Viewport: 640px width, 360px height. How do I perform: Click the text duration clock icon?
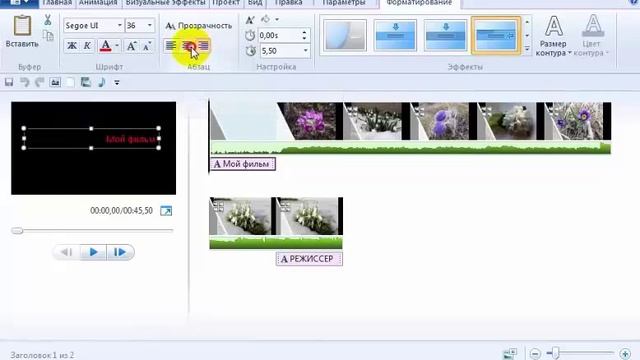point(250,51)
